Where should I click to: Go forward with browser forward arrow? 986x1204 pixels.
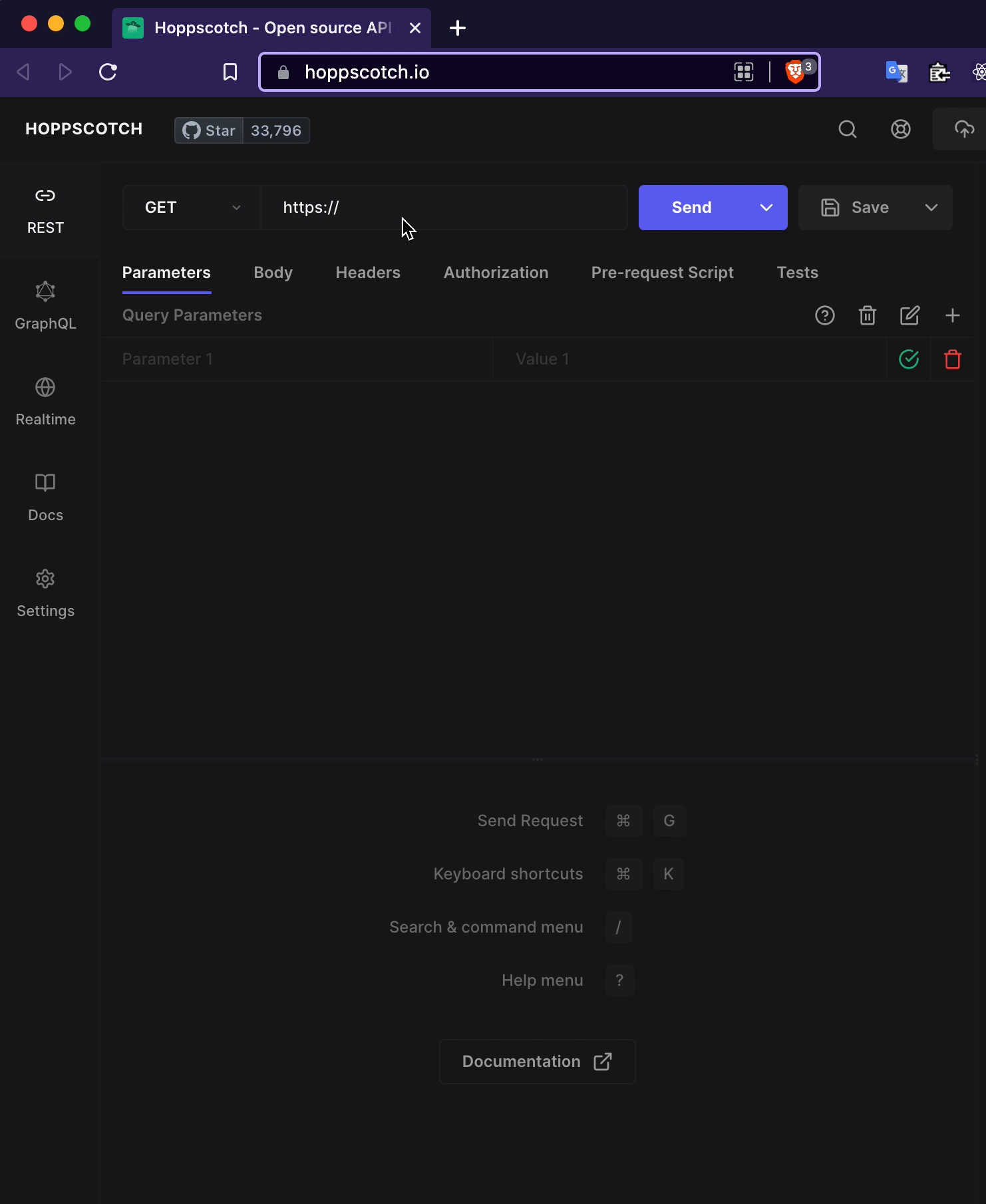(65, 72)
